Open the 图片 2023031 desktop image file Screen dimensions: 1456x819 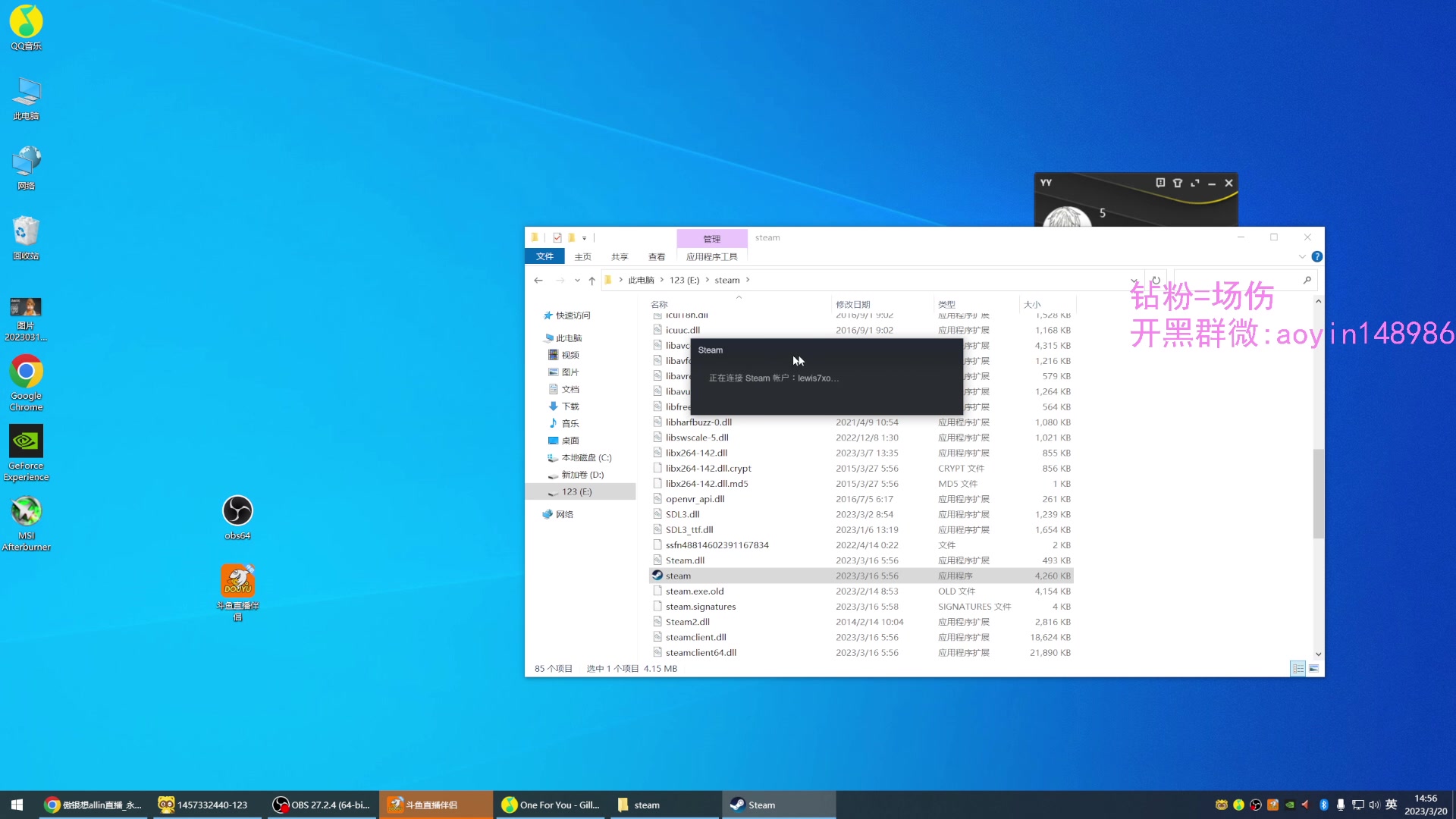tap(26, 319)
